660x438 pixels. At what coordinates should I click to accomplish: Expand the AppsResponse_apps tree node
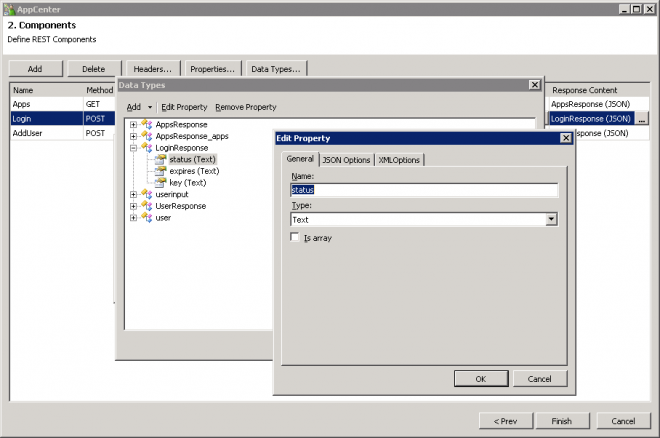(133, 136)
